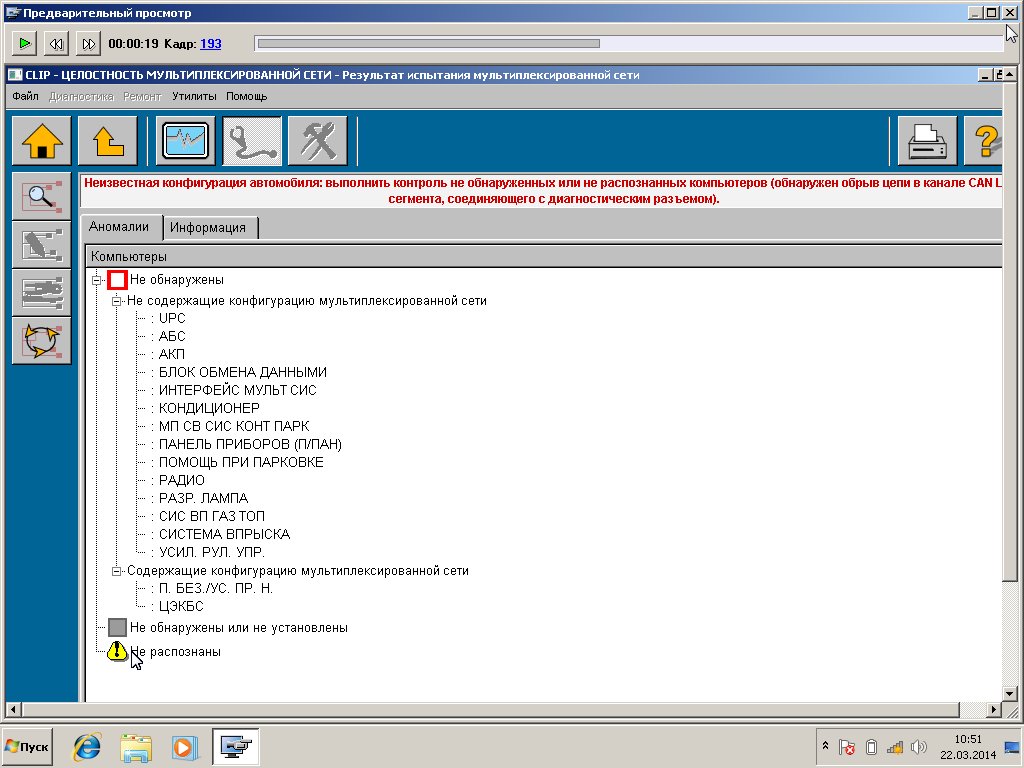This screenshot has width=1024, height=768.
Task: Click horizontal scrollbar right arrow
Action: pos(994,709)
